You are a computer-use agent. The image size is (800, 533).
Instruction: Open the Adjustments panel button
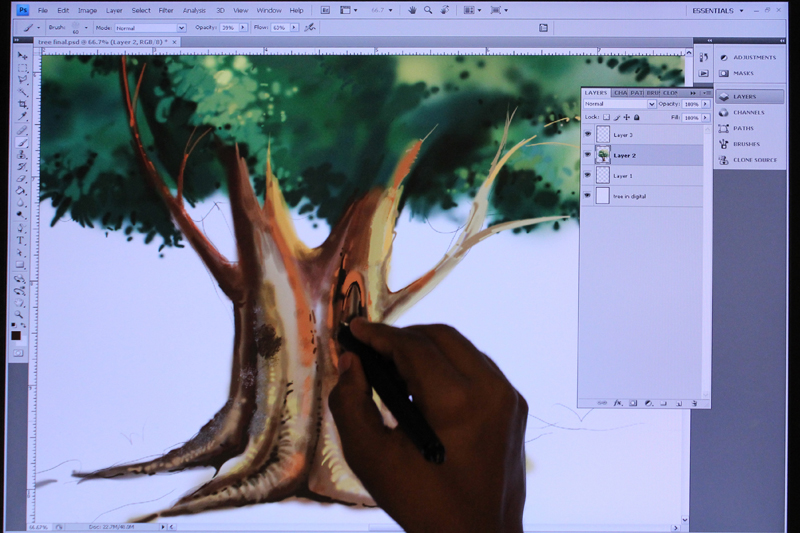pos(750,58)
